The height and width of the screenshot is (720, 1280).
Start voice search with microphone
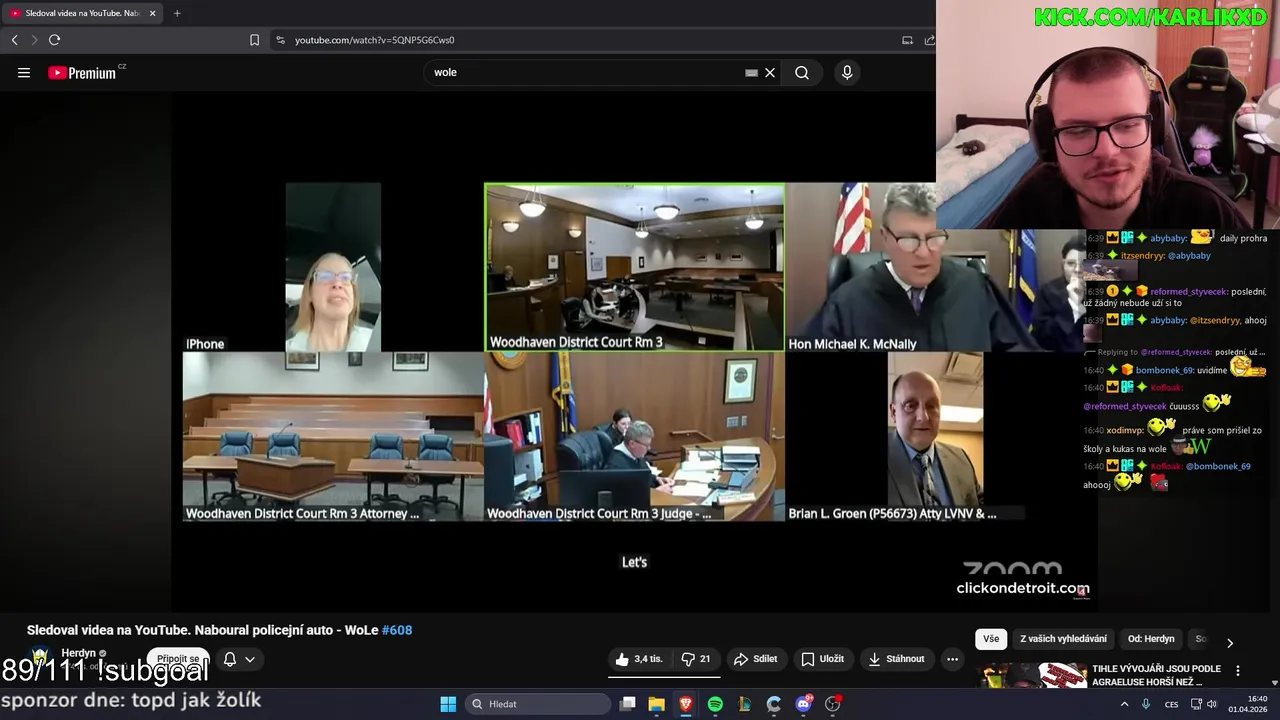(x=847, y=72)
